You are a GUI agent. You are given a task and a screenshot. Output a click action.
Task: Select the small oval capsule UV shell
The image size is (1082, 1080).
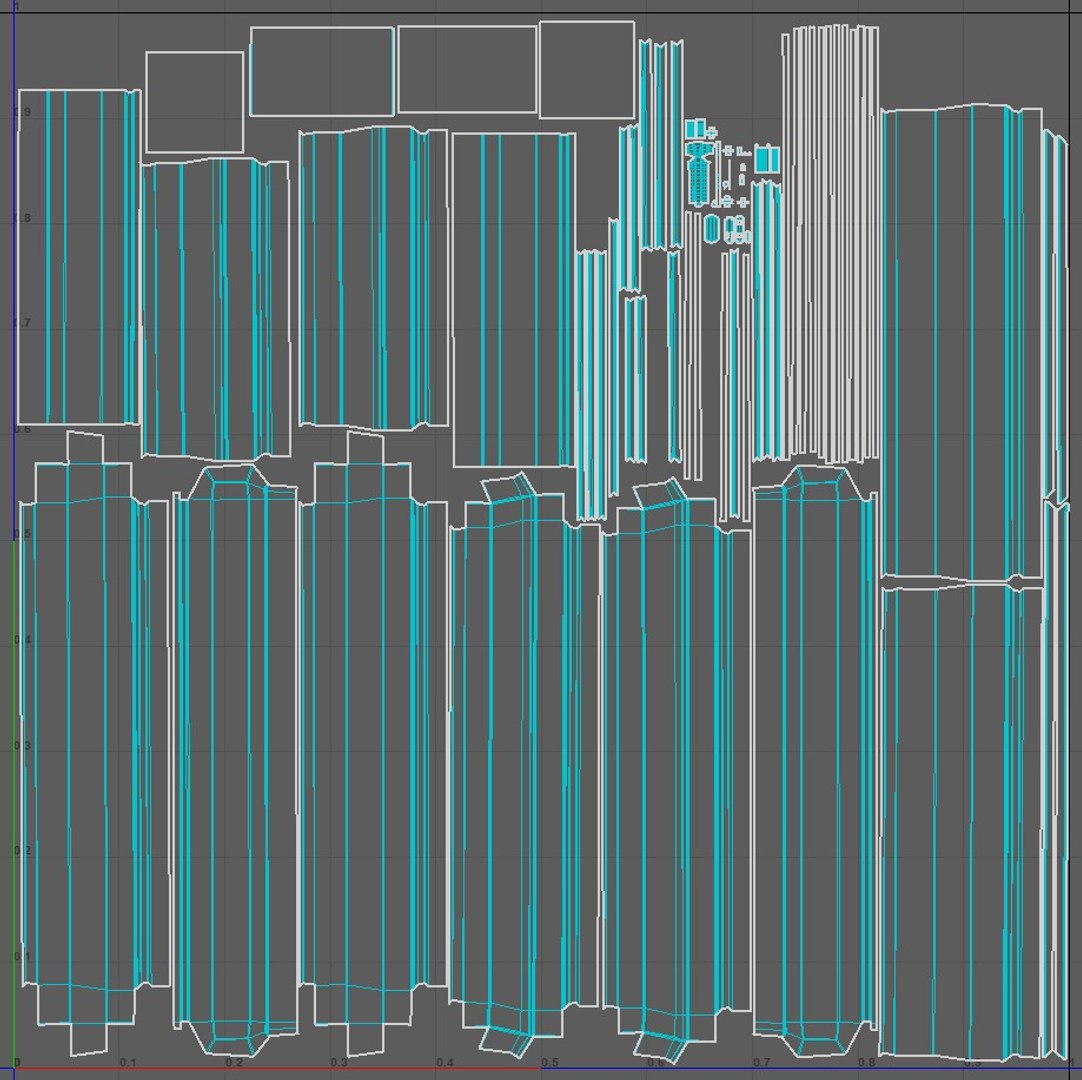(x=711, y=228)
